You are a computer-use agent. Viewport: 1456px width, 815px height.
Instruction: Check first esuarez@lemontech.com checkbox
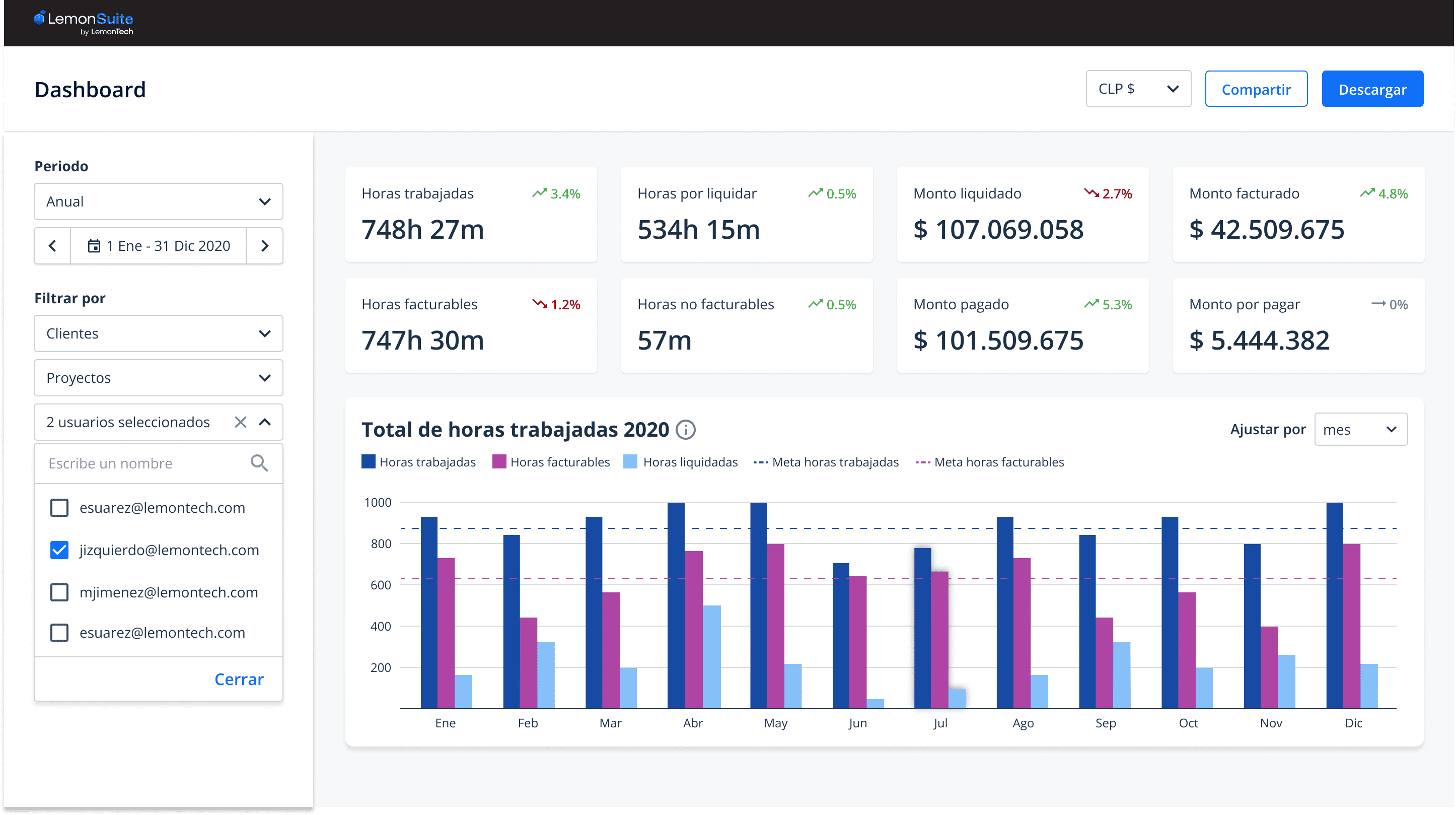(59, 508)
